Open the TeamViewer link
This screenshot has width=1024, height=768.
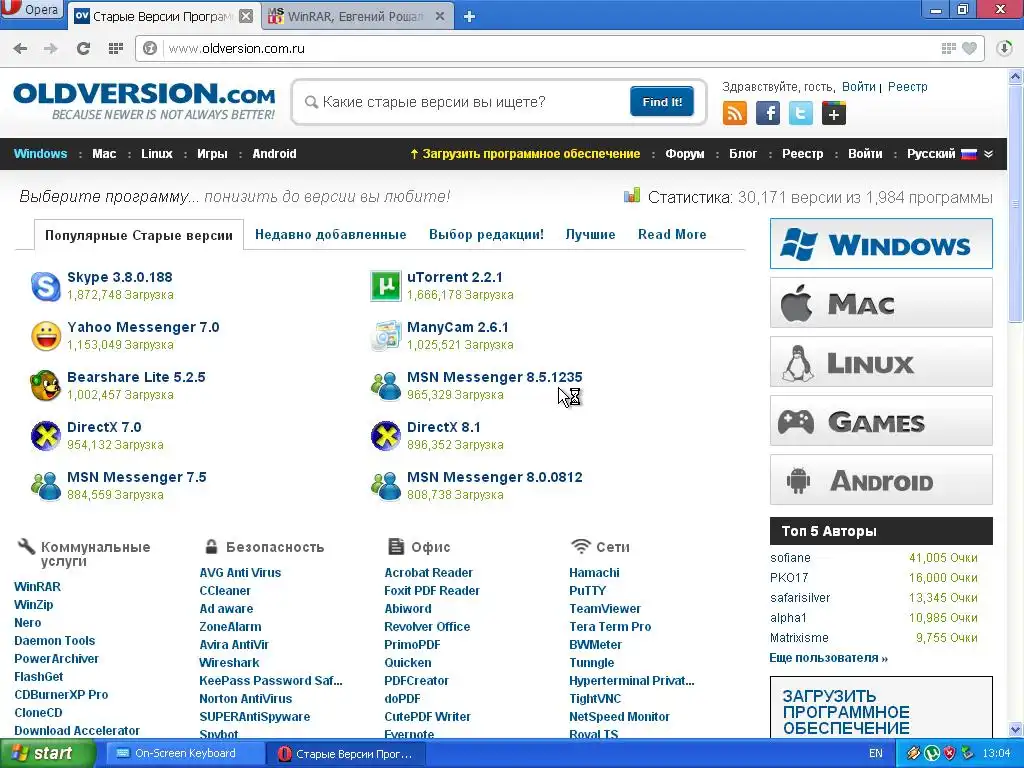605,609
